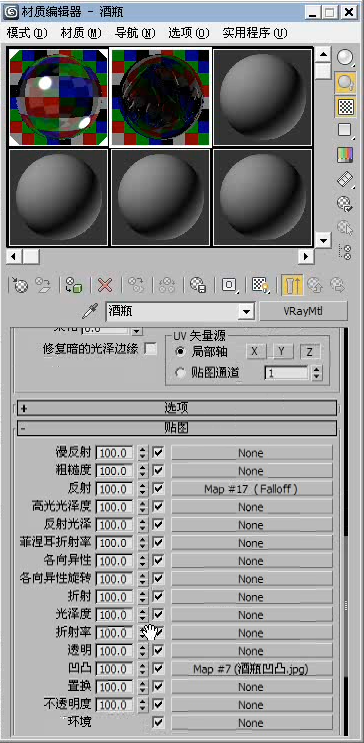Image resolution: width=364 pixels, height=743 pixels.
Task: Click the Make Material Copy icon
Action: (136, 285)
